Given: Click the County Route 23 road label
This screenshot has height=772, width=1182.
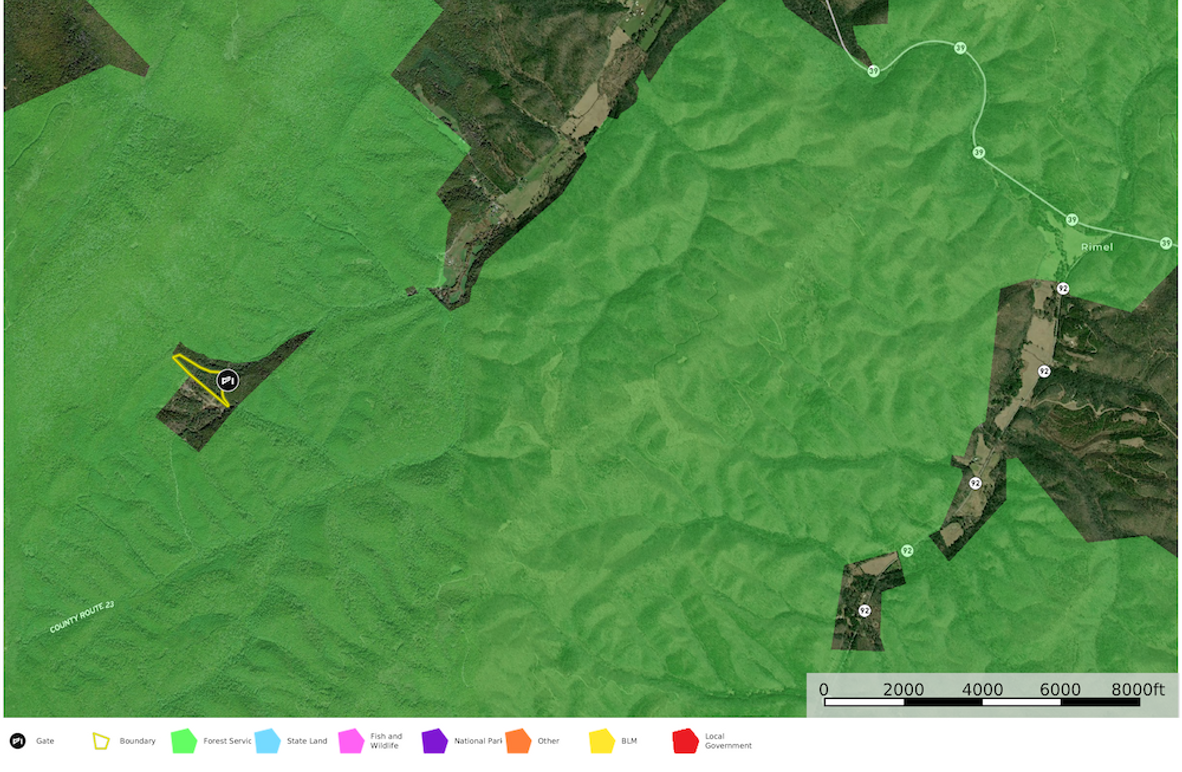Looking at the screenshot, I should click(83, 616).
